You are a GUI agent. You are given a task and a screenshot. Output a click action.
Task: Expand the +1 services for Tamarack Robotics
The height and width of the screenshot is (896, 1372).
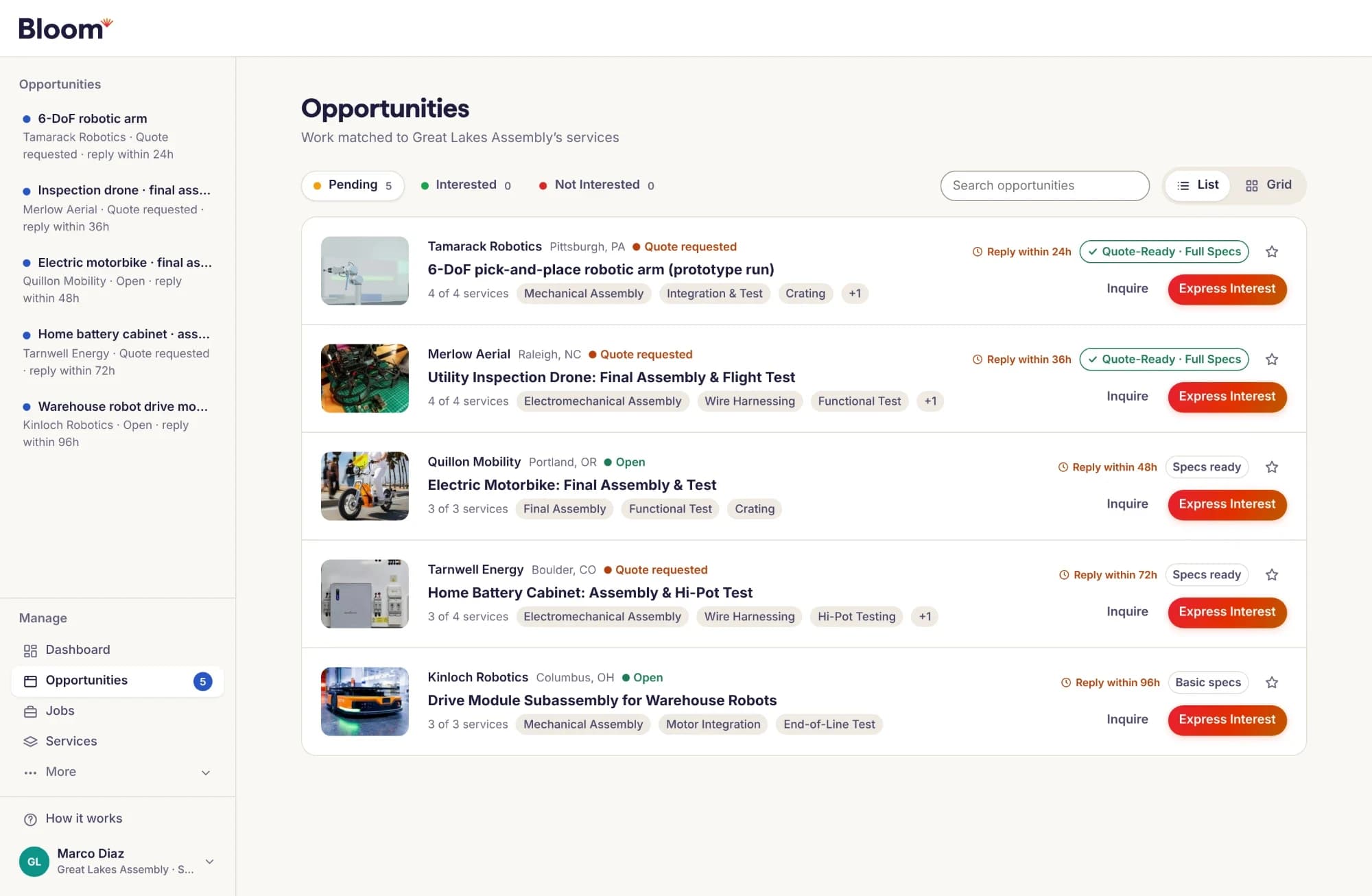click(x=855, y=294)
